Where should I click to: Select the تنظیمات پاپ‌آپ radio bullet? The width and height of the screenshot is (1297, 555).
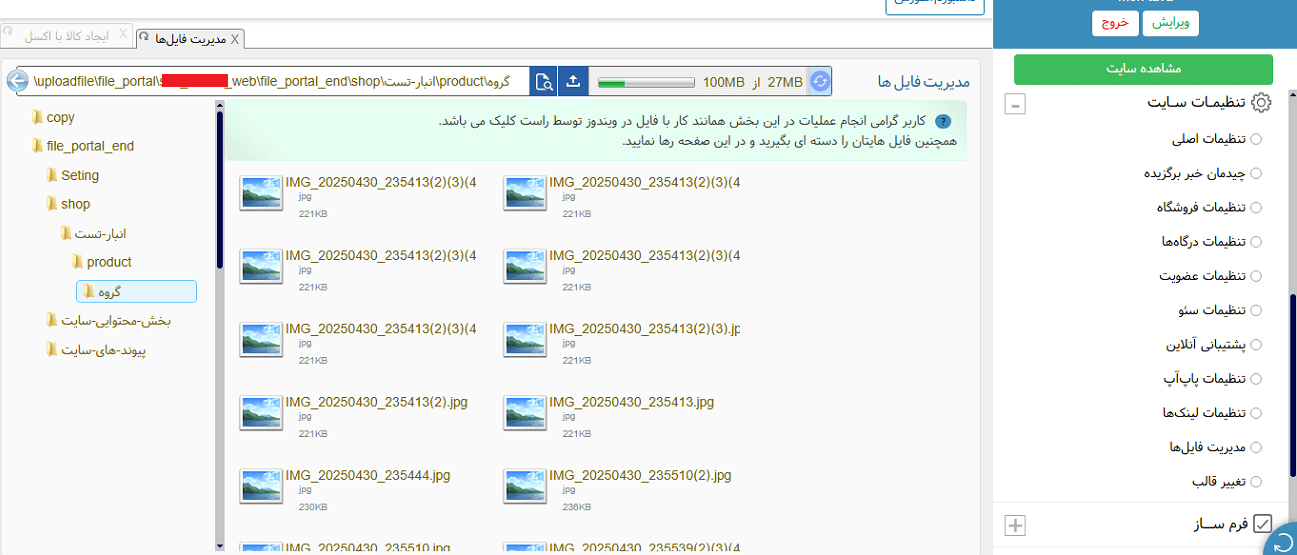1256,379
